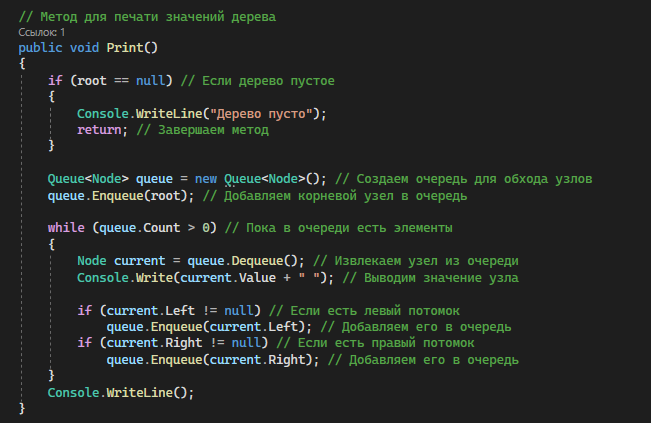
Task: Click 'current.Right != null' condition
Action: [x=184, y=343]
